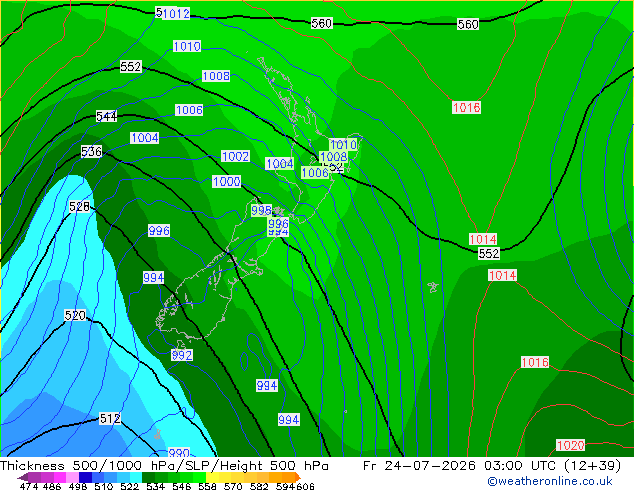
Task: Click the light pink legend swatch above 498
Action: [x=72, y=477]
